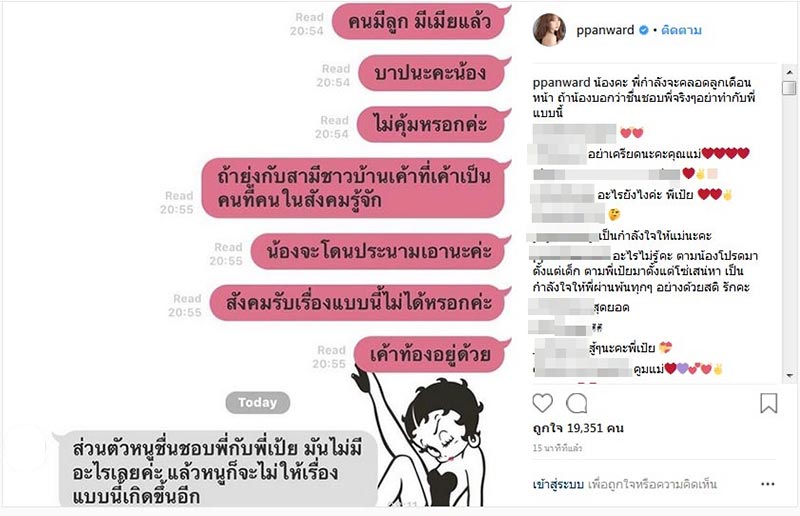This screenshot has width=800, height=516.
Task: Follow ppanward with the ติดตาม link
Action: pyautogui.click(x=681, y=30)
